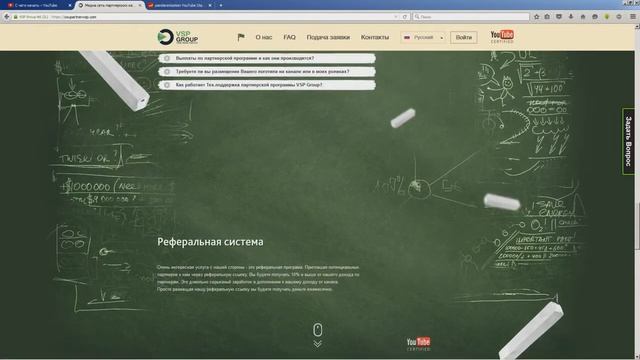Viewport: 640px width, 360px height.
Task: Click the chat bubble icon in the browser toolbar
Action: (595, 17)
